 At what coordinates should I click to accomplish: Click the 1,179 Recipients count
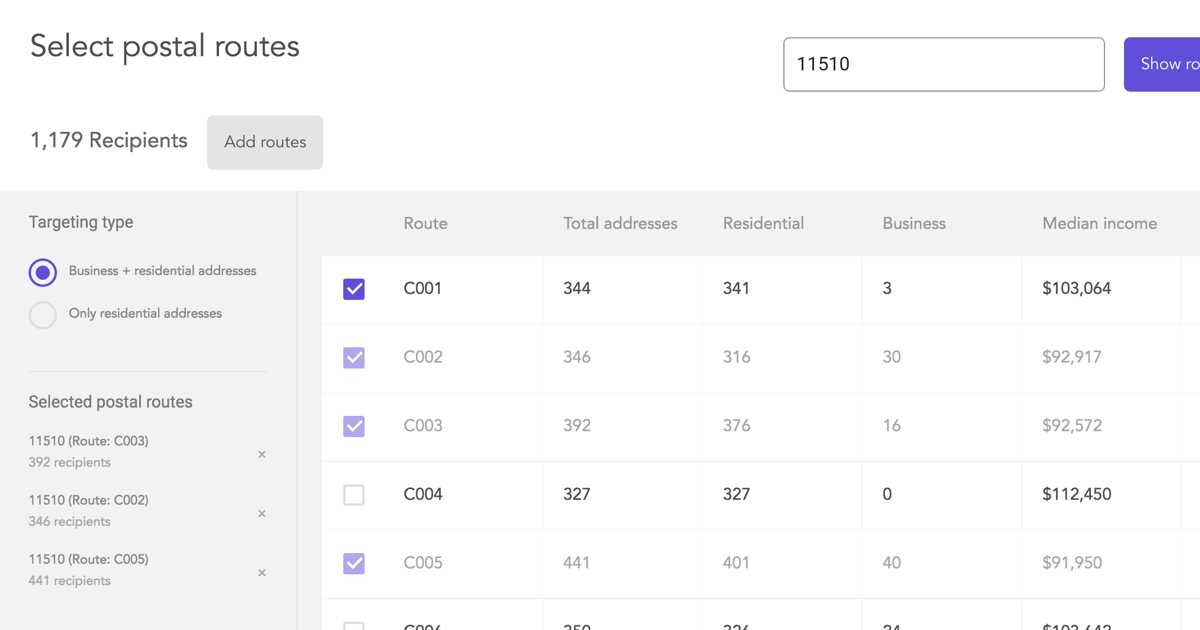pos(109,141)
